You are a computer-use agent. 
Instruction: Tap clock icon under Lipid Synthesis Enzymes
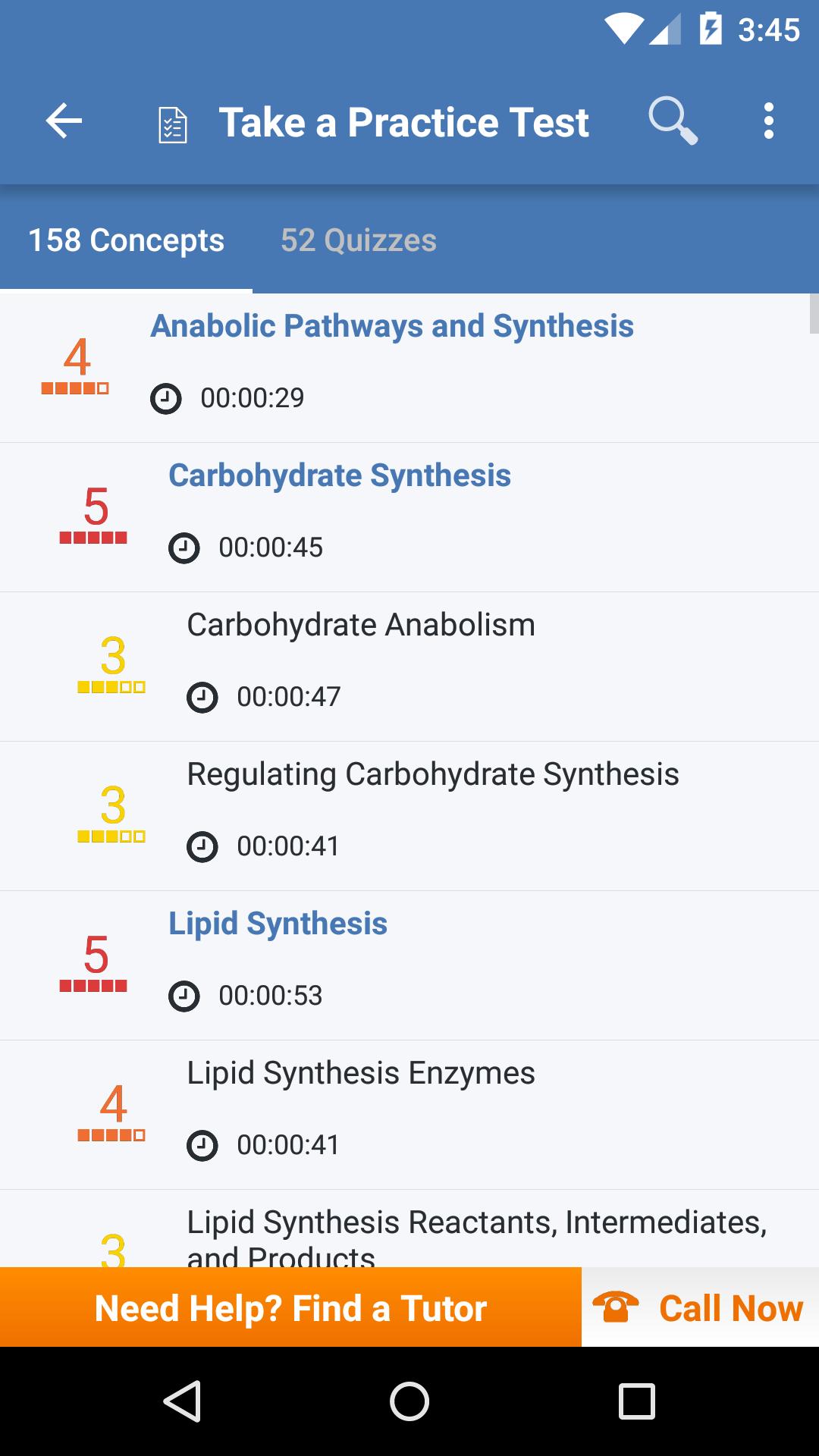tap(202, 1145)
